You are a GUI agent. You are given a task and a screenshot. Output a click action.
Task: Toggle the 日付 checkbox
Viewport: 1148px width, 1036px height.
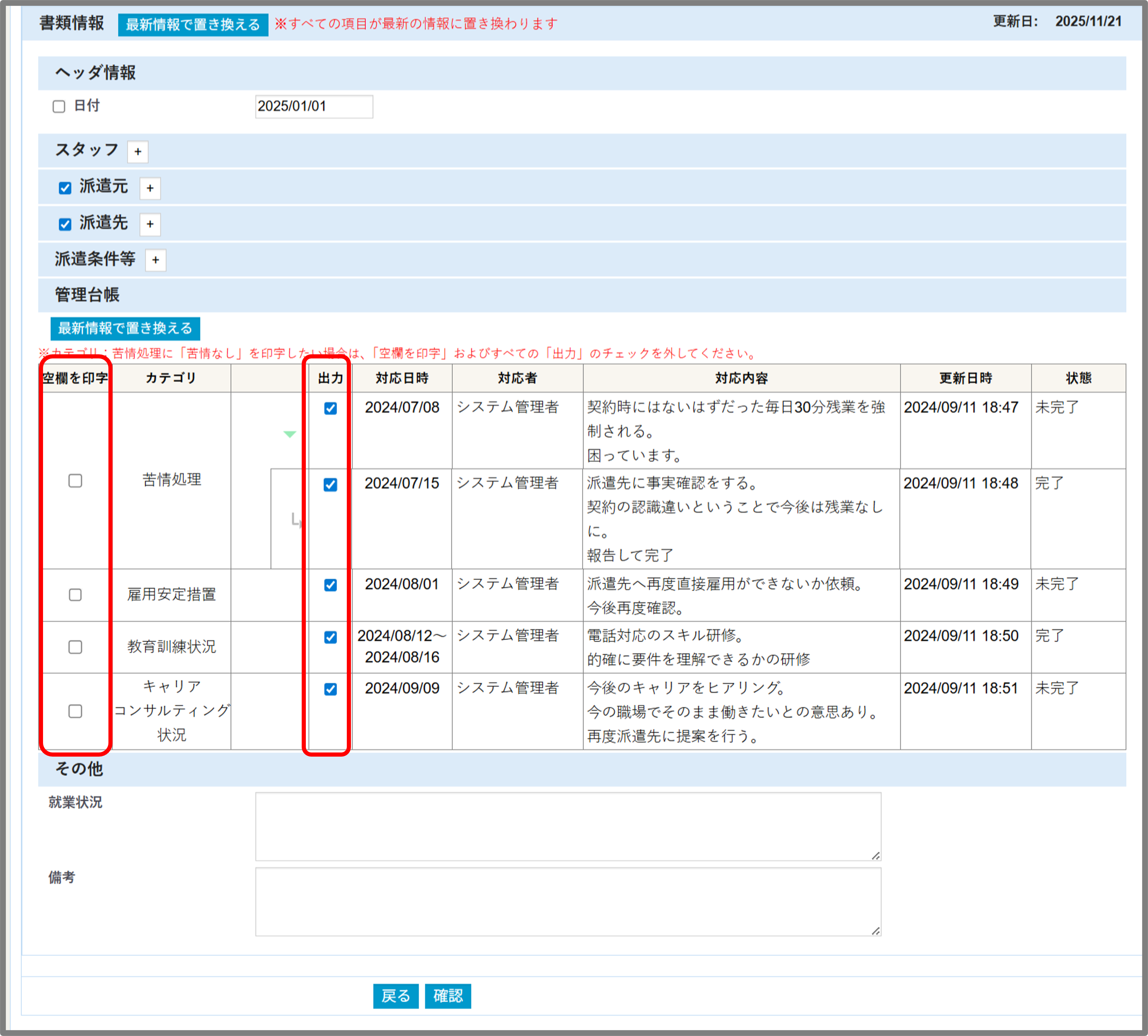click(x=59, y=106)
